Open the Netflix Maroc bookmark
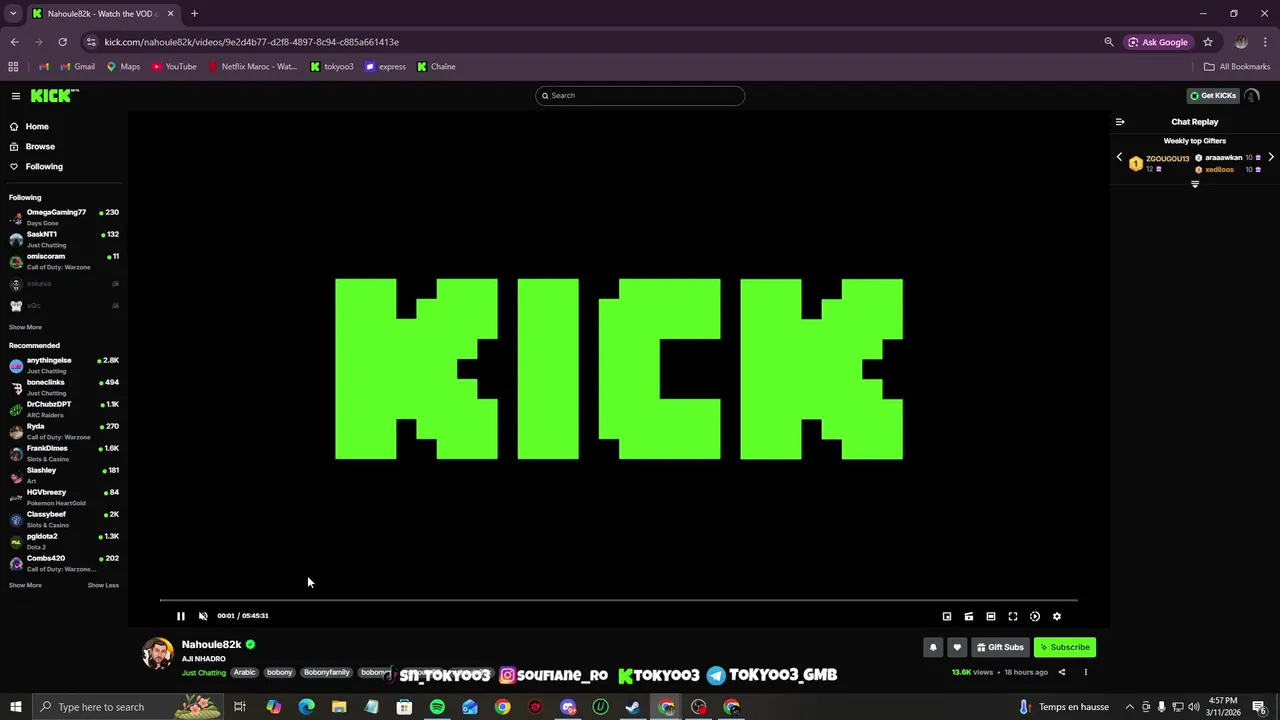Image resolution: width=1280 pixels, height=720 pixels. [x=252, y=67]
